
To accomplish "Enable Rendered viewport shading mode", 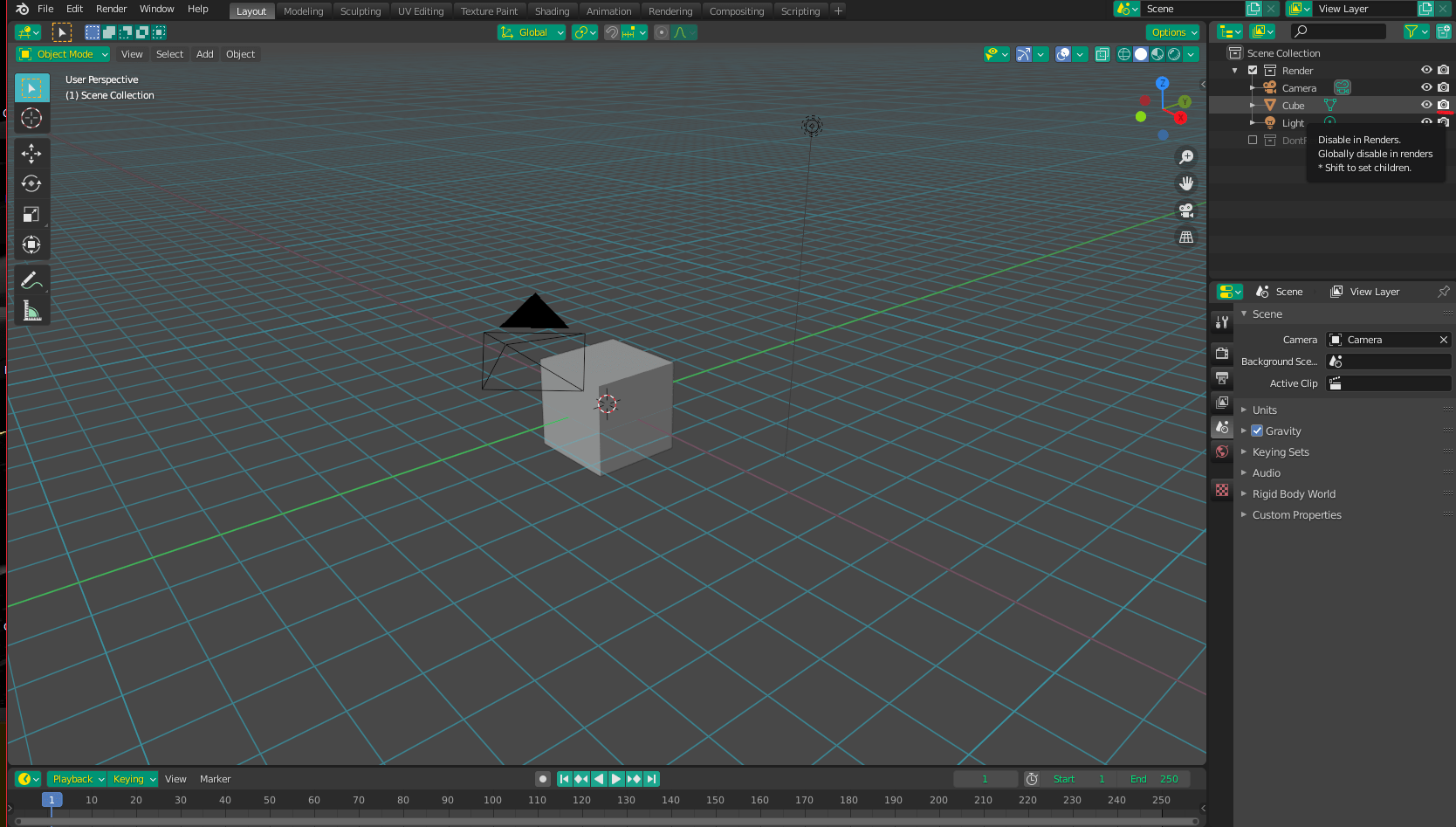I will coord(1173,53).
